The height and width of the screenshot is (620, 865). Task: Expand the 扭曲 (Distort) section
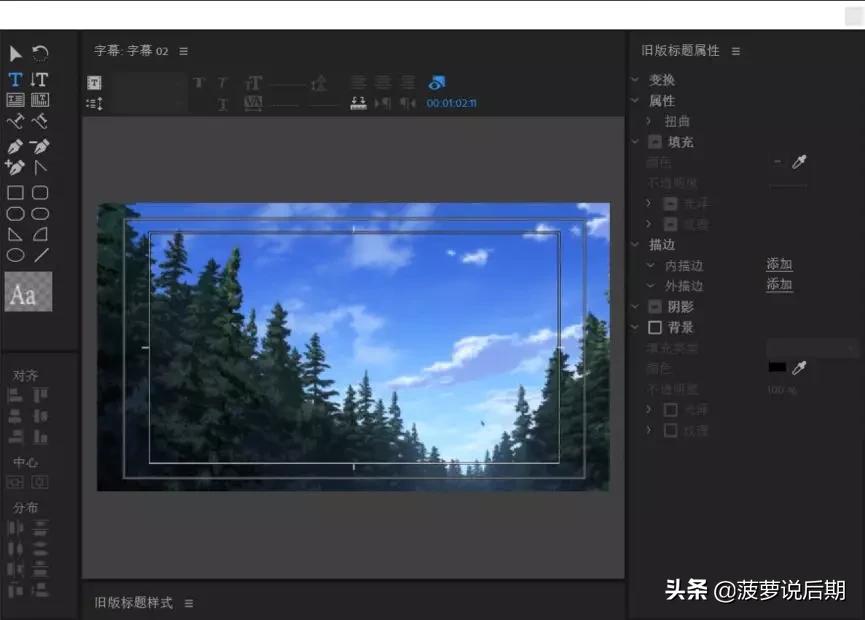[x=650, y=120]
